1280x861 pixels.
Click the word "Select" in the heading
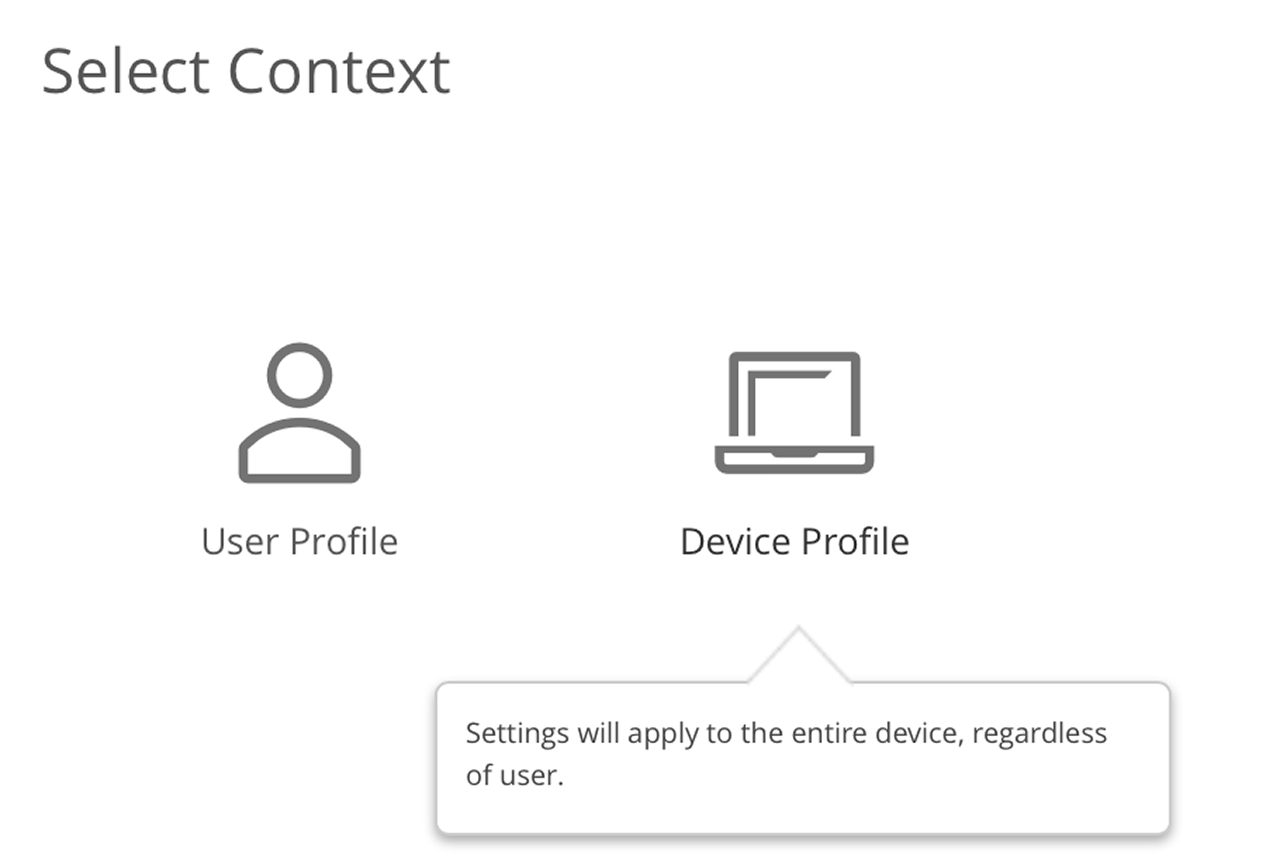pos(125,72)
